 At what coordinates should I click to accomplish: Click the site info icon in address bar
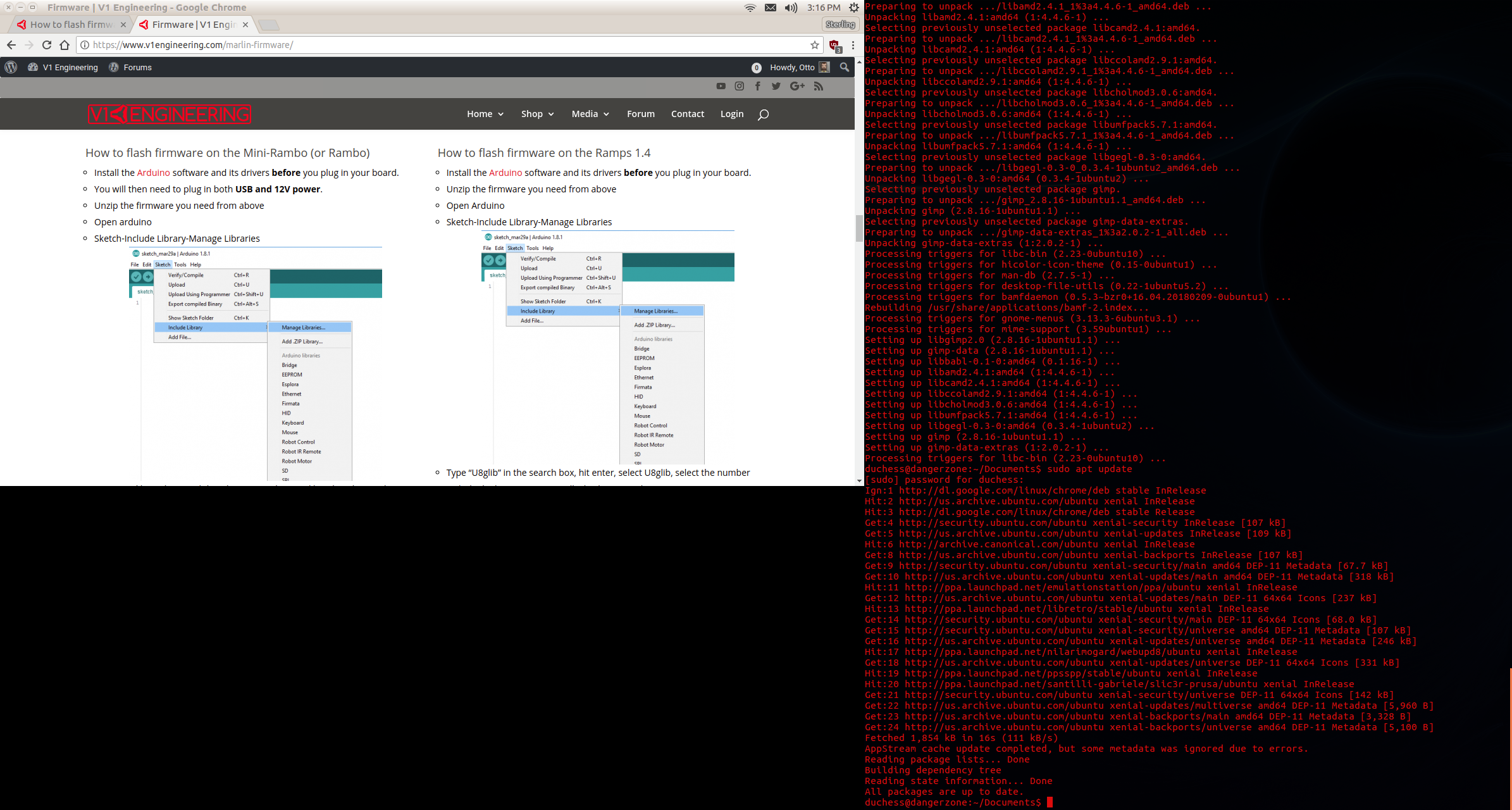coord(84,45)
